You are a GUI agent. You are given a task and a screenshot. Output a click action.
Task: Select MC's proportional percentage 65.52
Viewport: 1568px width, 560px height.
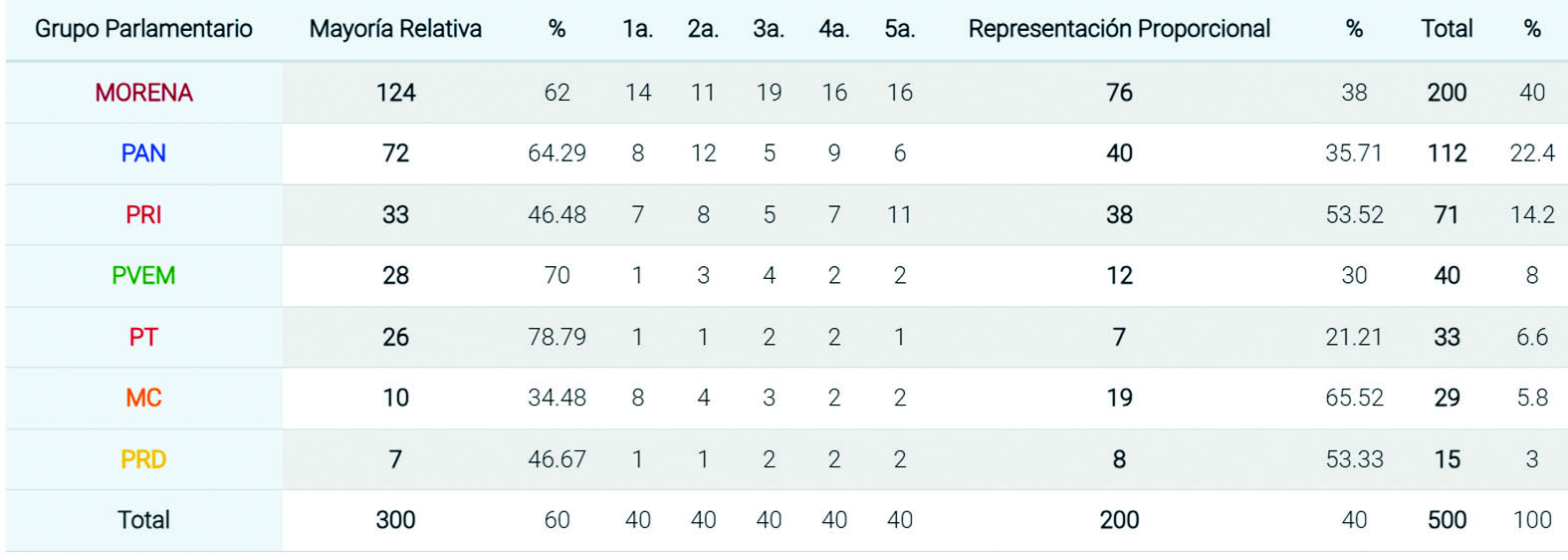point(1354,399)
